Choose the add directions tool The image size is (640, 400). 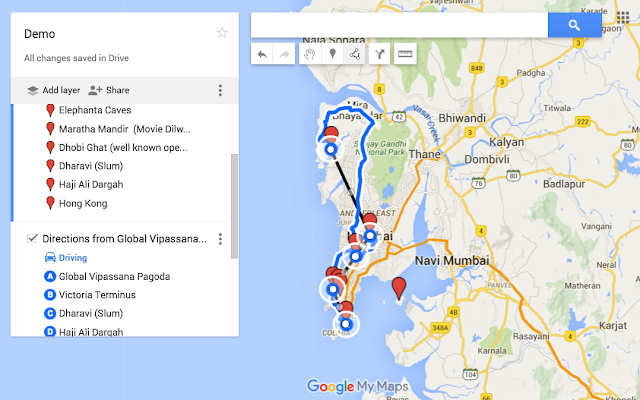380,54
